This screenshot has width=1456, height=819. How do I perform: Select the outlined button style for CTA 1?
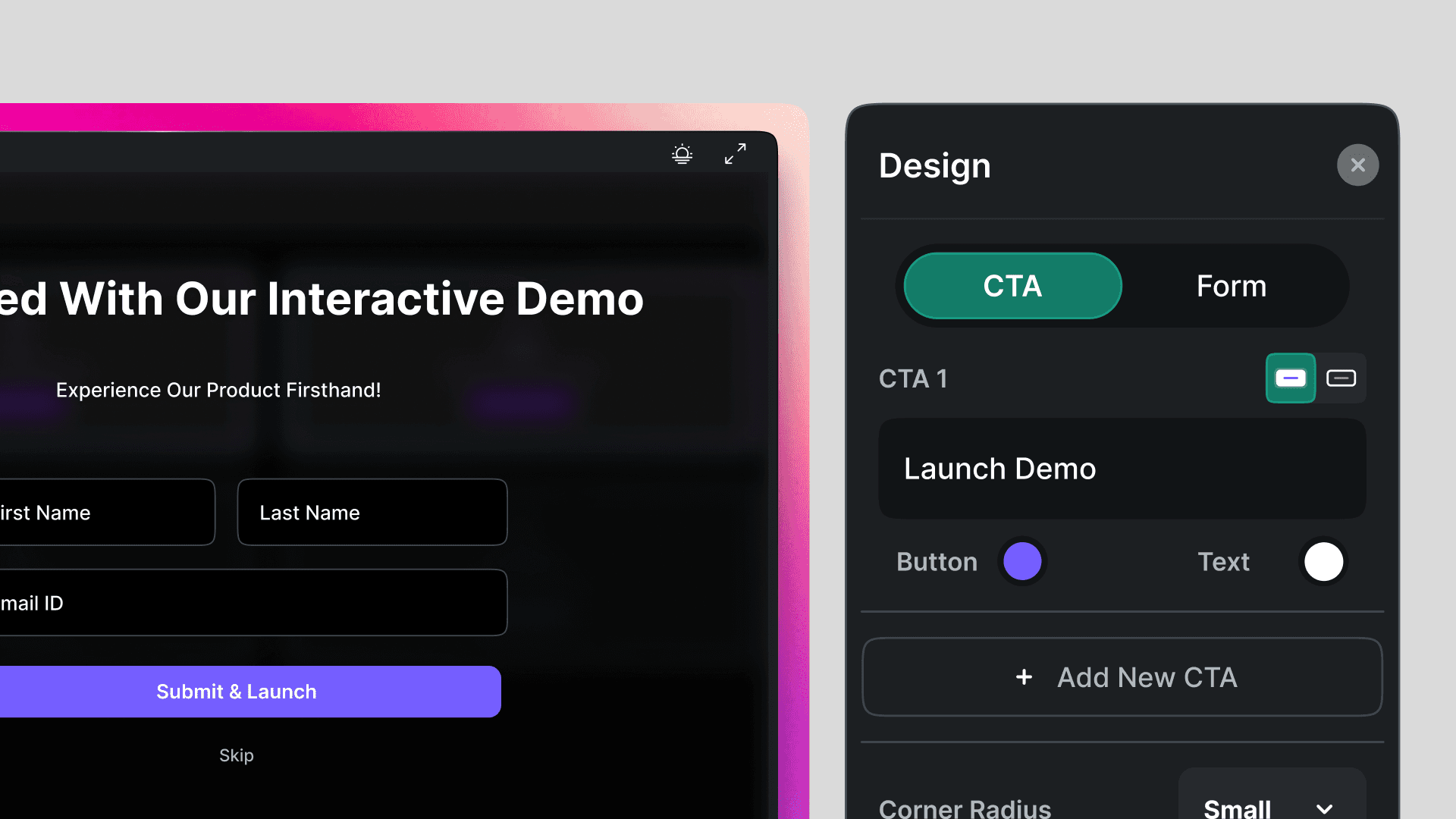1341,378
